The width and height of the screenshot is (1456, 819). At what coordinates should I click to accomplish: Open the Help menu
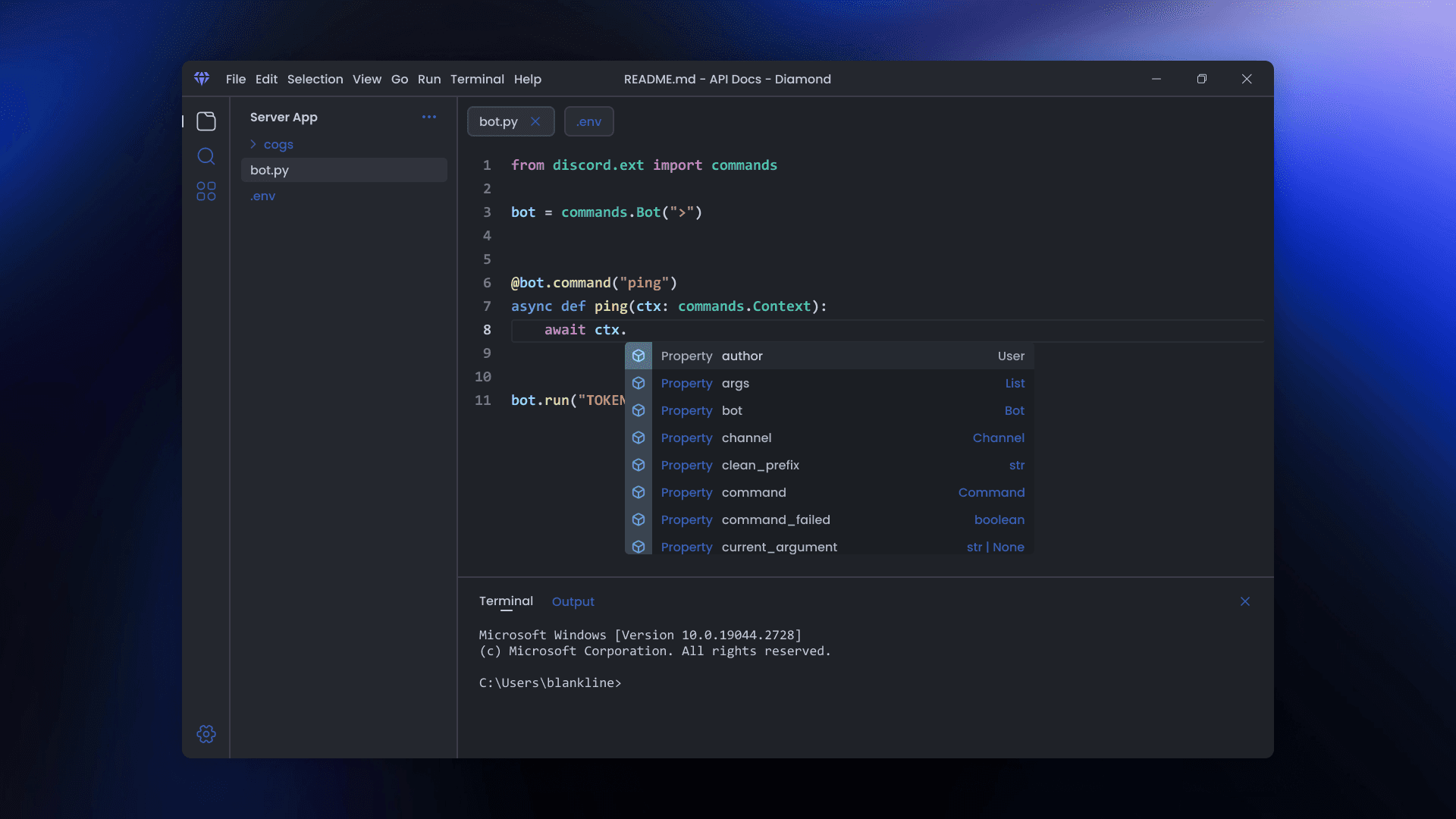(528, 79)
